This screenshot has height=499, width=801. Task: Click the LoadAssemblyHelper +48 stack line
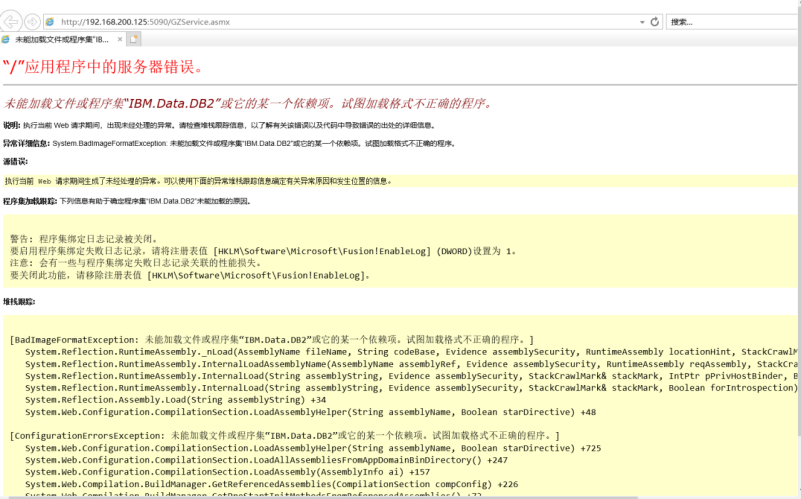click(x=310, y=412)
